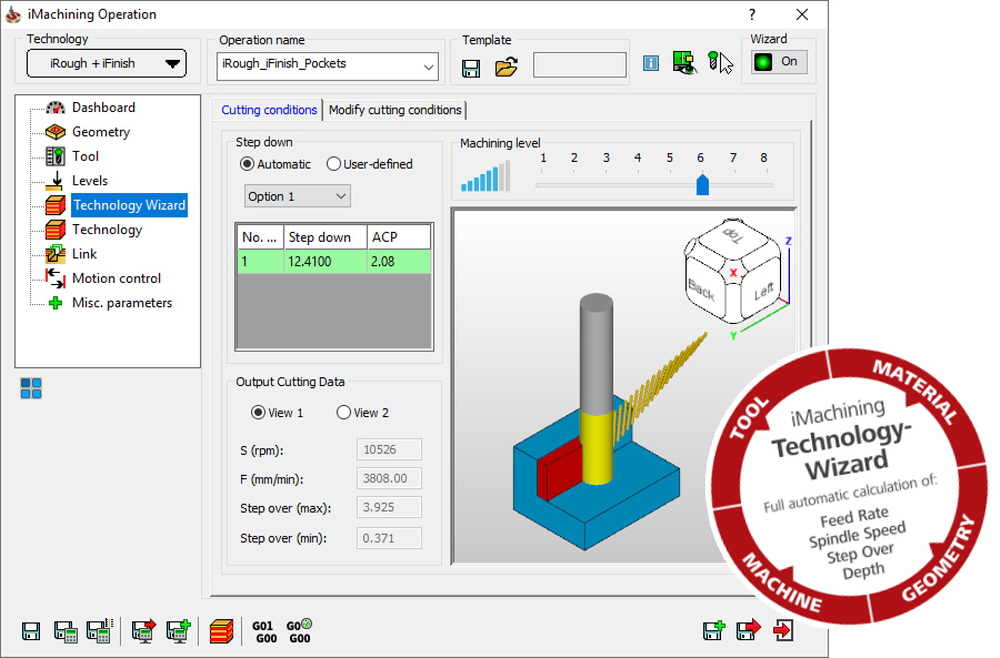This screenshot has width=1000, height=658.
Task: Click row number 1 in step down table
Action: pos(260,261)
